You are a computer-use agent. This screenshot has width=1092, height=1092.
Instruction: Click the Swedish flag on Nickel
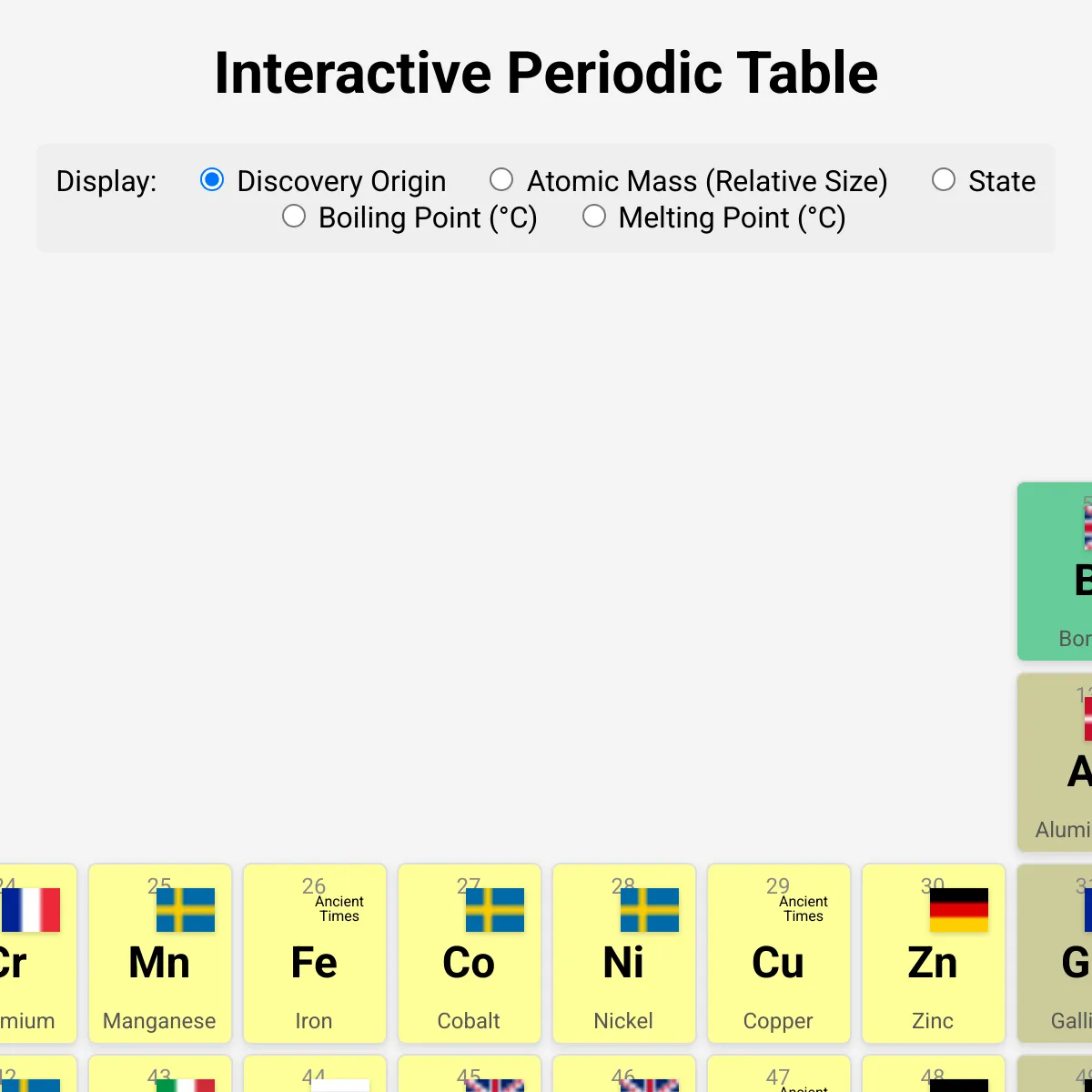pos(650,910)
